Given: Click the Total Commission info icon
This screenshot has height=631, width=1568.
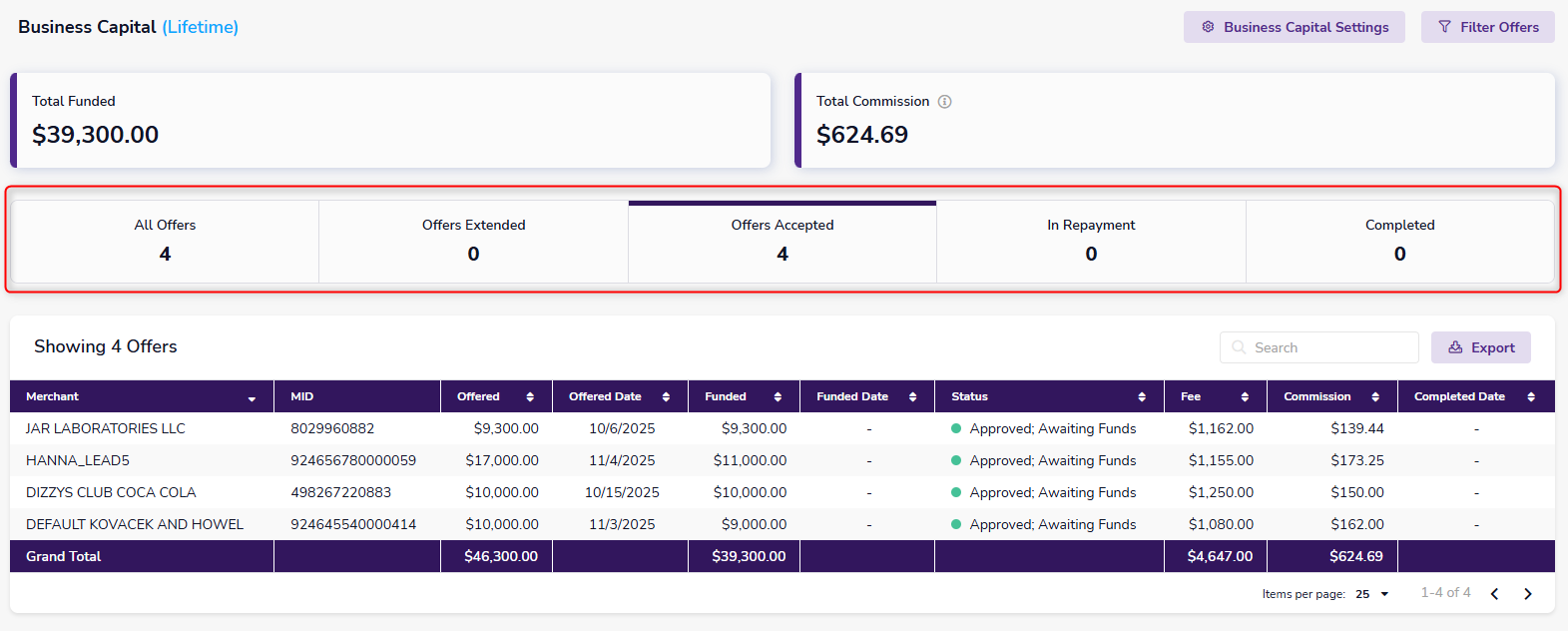Looking at the screenshot, I should pos(944,102).
